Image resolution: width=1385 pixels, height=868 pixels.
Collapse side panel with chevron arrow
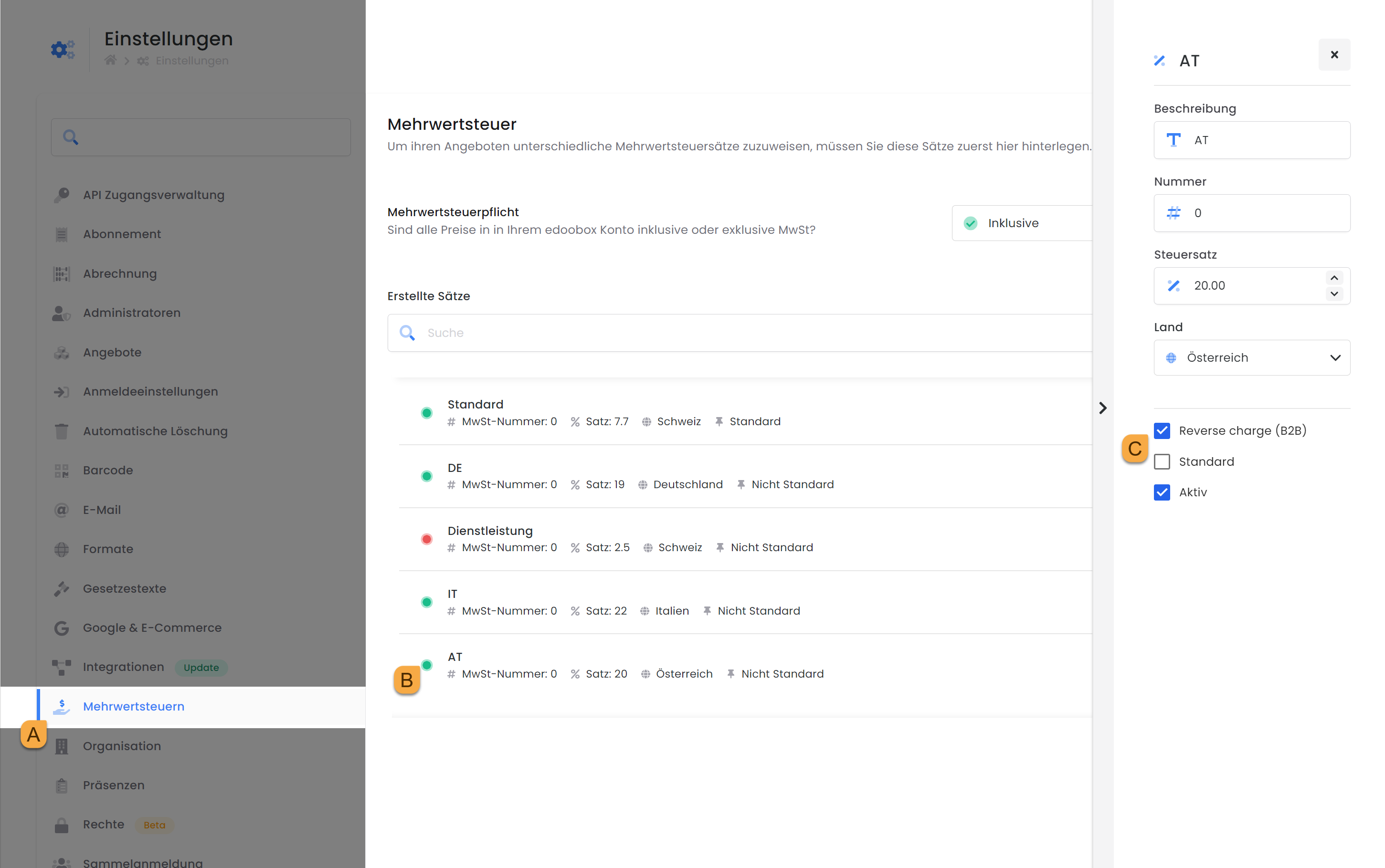tap(1102, 408)
